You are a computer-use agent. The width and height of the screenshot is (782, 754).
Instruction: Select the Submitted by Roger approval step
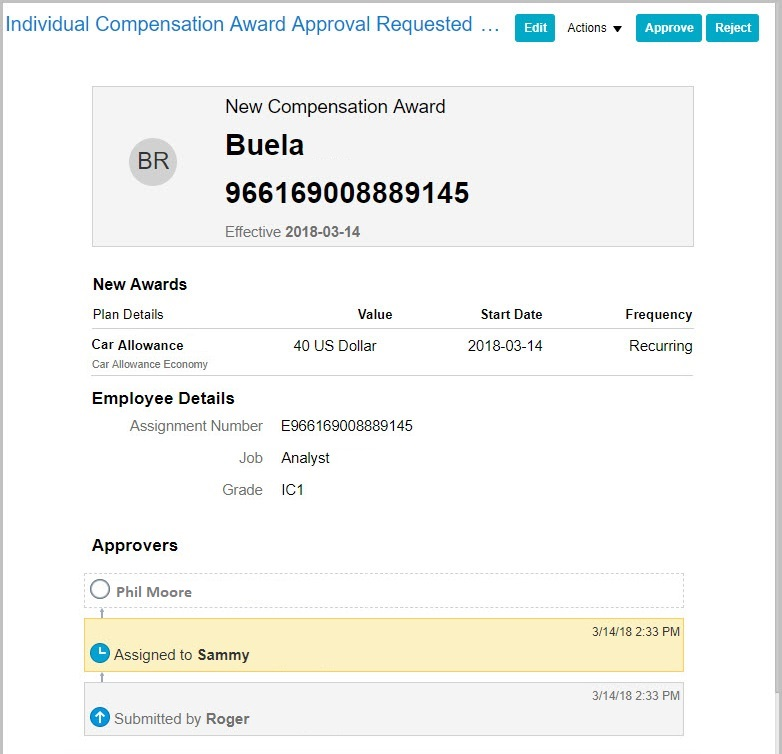tap(384, 709)
